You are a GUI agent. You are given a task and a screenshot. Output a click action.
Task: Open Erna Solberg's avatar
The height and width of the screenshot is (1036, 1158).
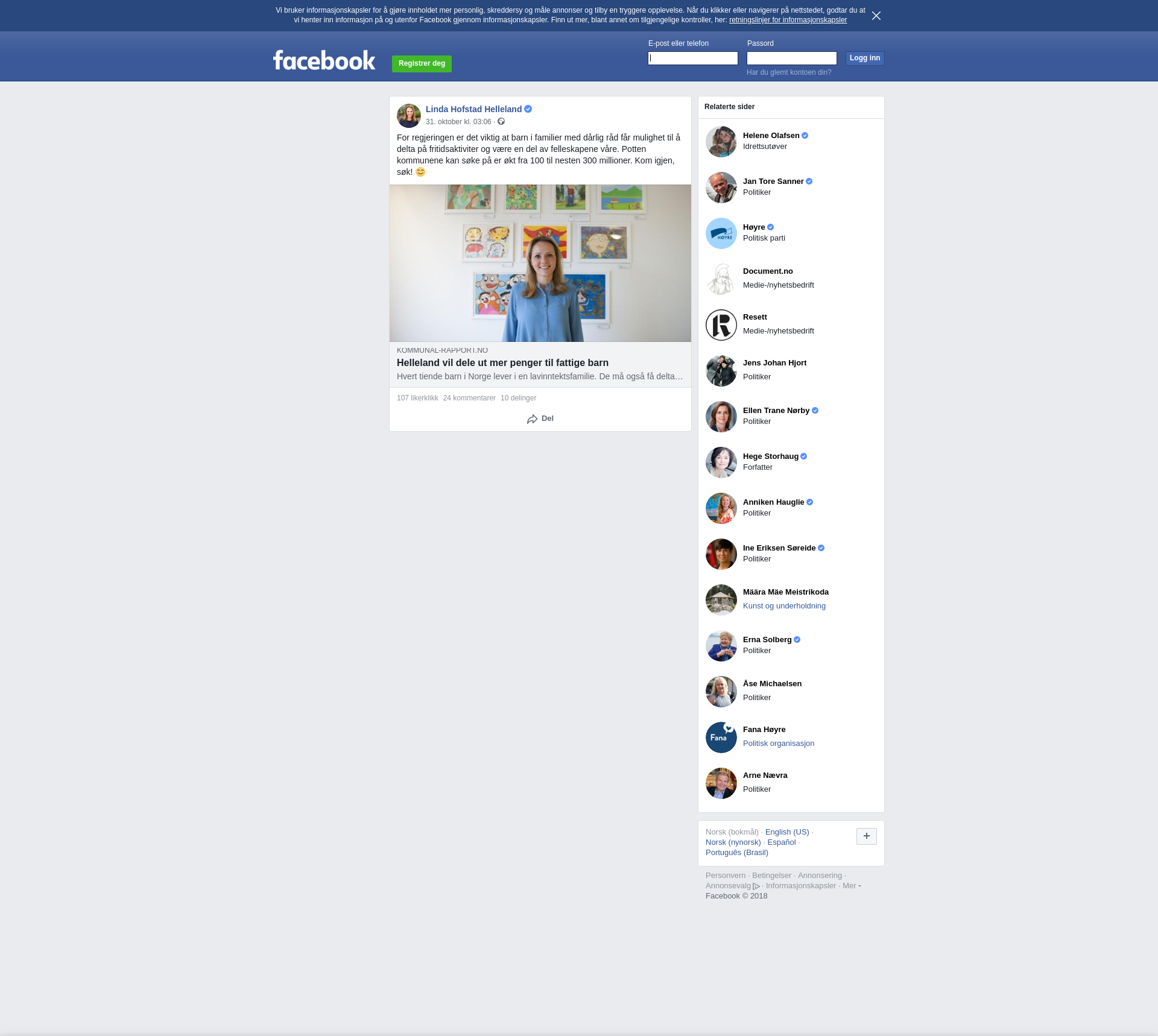pyautogui.click(x=721, y=646)
